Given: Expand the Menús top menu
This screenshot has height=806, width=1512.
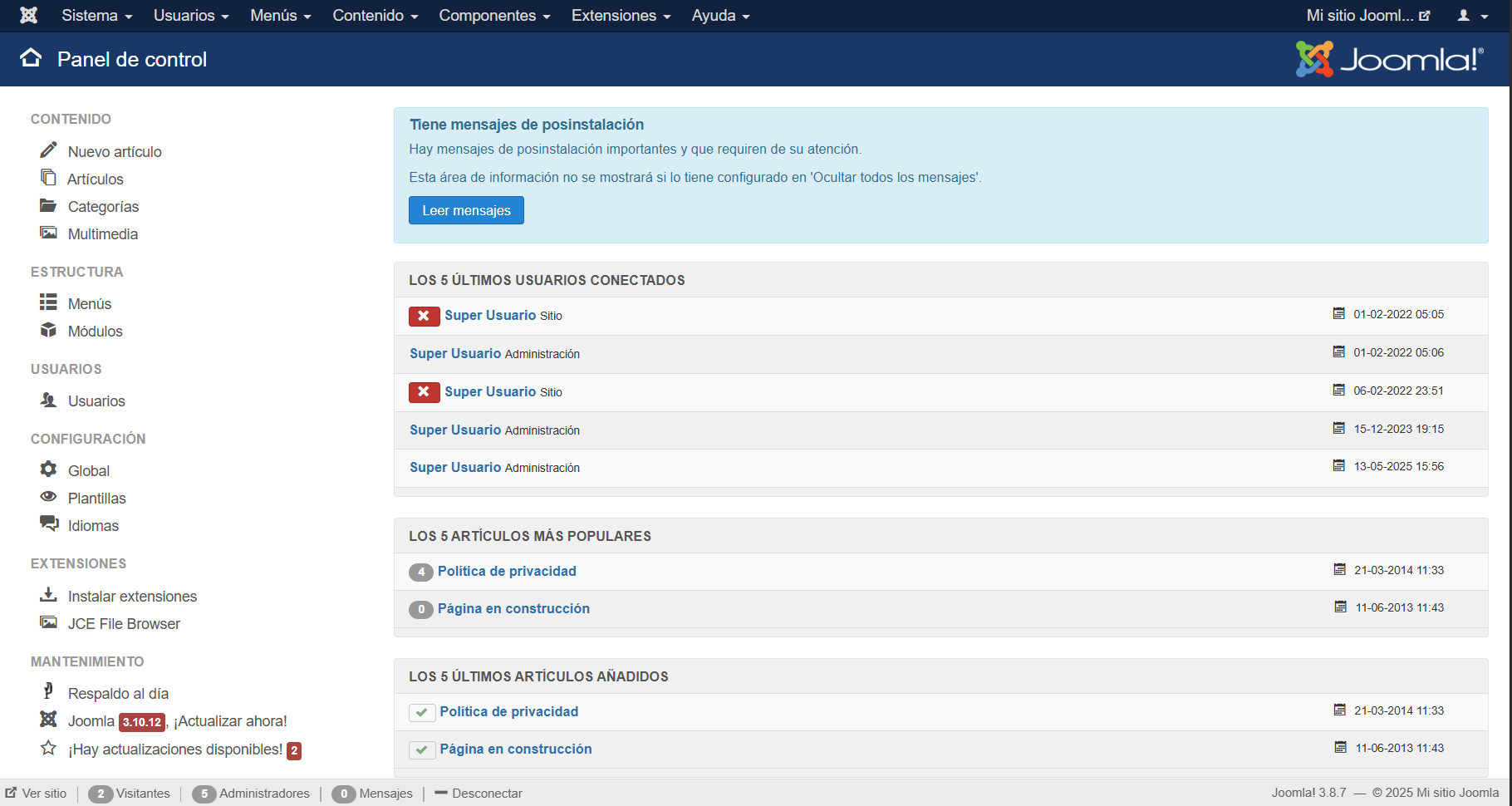Looking at the screenshot, I should point(281,16).
